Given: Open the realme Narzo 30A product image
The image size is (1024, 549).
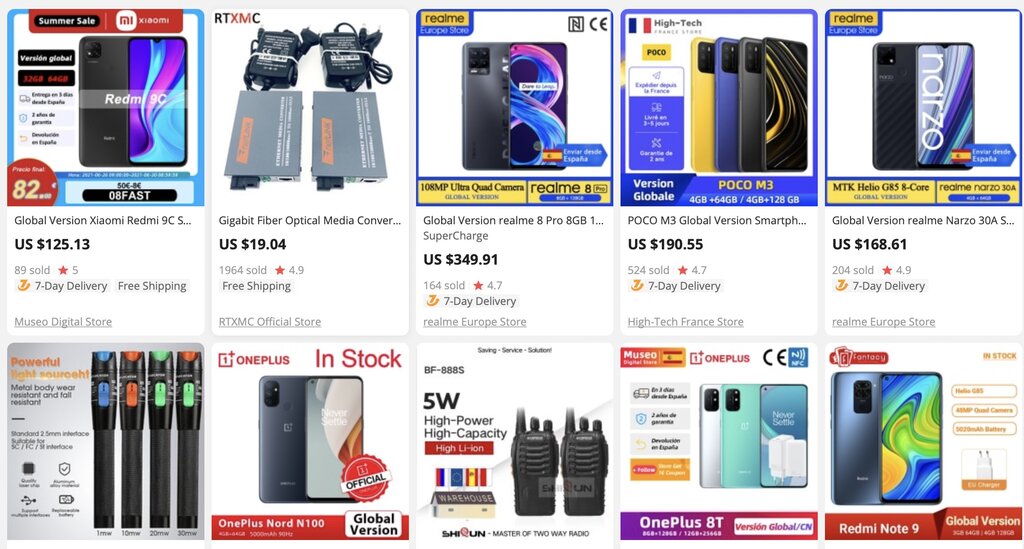Looking at the screenshot, I should coord(923,108).
